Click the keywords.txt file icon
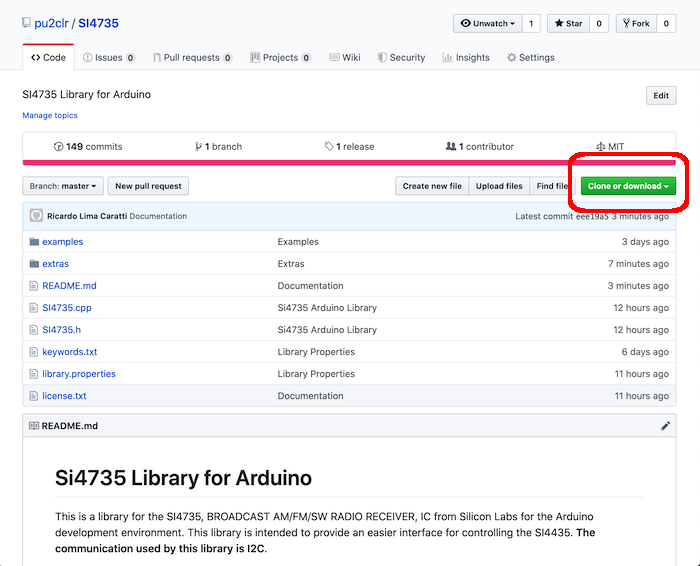 [33, 352]
